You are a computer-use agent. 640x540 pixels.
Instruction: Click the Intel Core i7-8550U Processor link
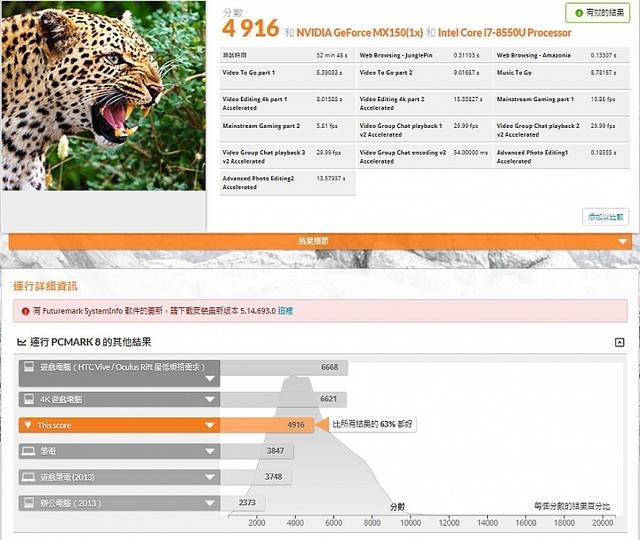504,33
